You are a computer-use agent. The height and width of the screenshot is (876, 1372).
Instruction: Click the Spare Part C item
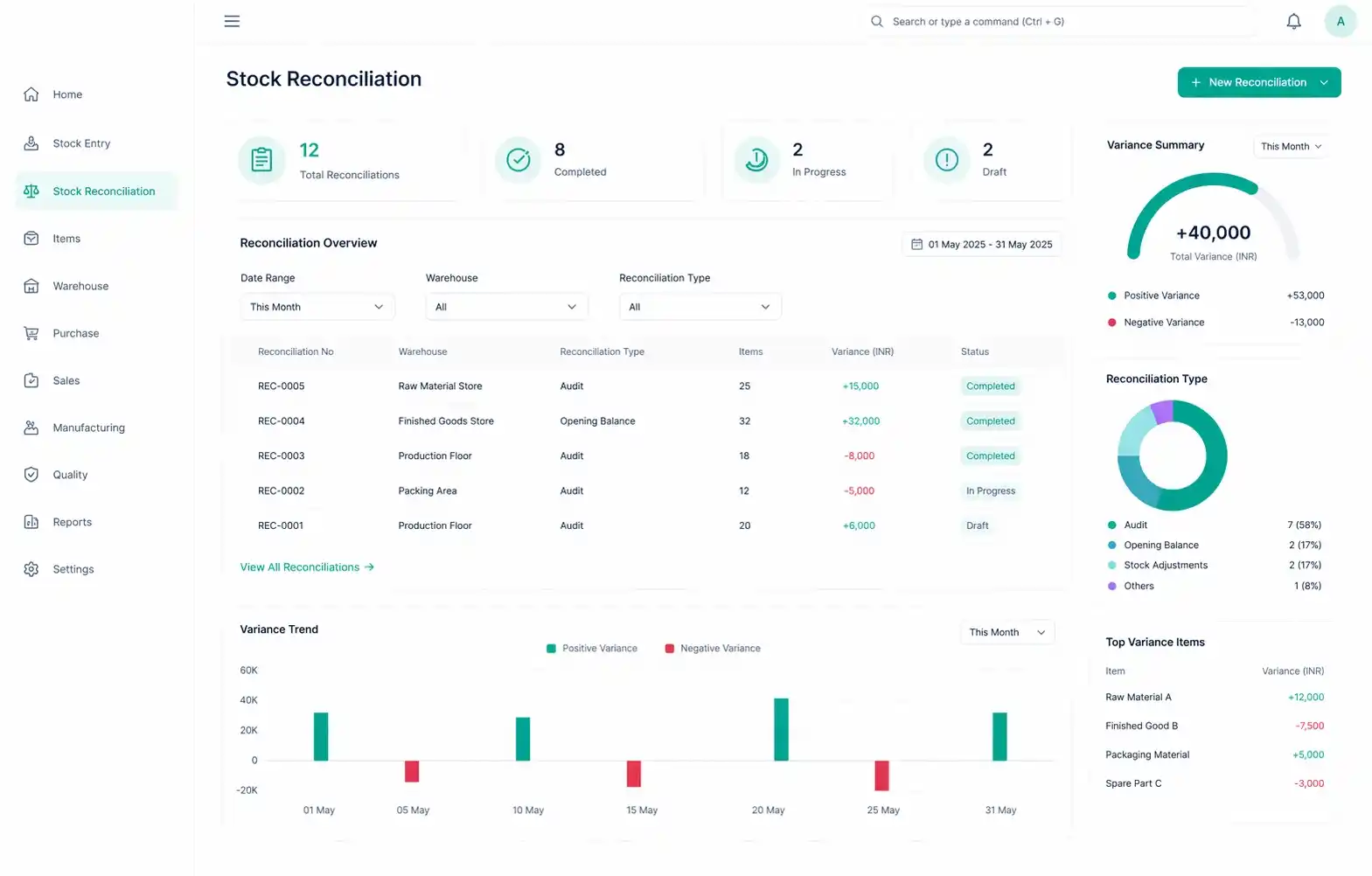pos(1133,783)
